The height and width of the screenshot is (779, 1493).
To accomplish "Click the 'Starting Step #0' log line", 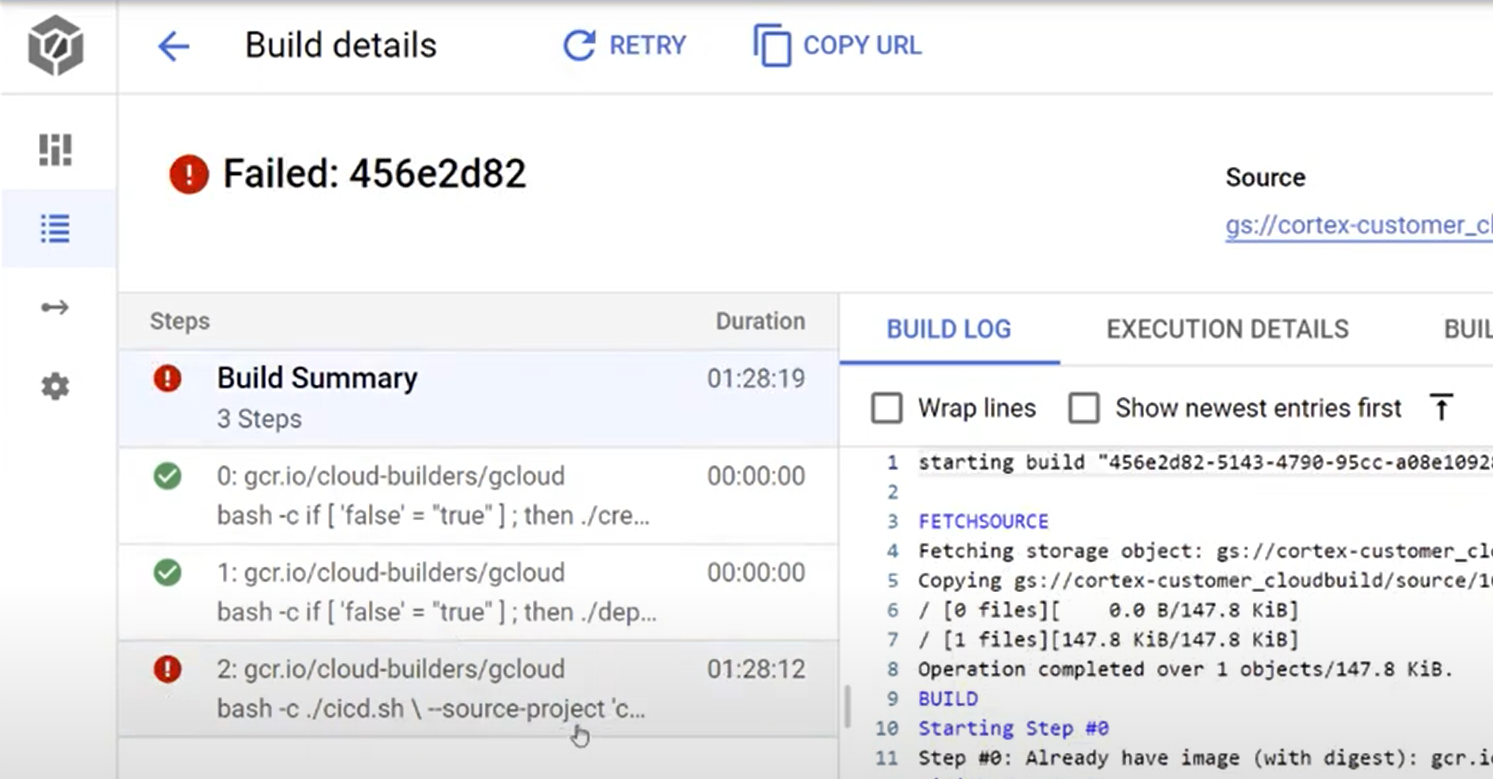I will pos(1013,728).
